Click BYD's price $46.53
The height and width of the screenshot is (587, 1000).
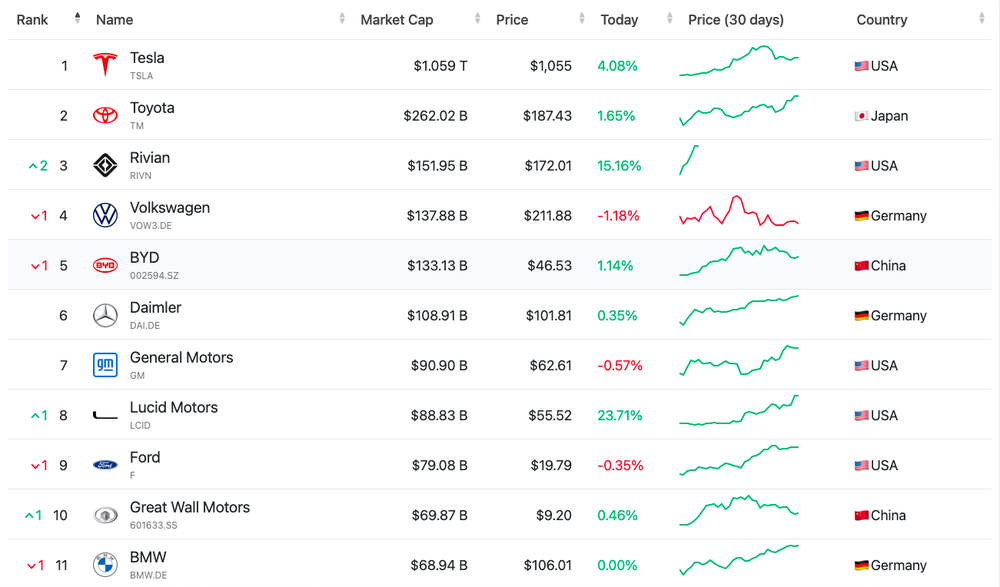coord(549,265)
